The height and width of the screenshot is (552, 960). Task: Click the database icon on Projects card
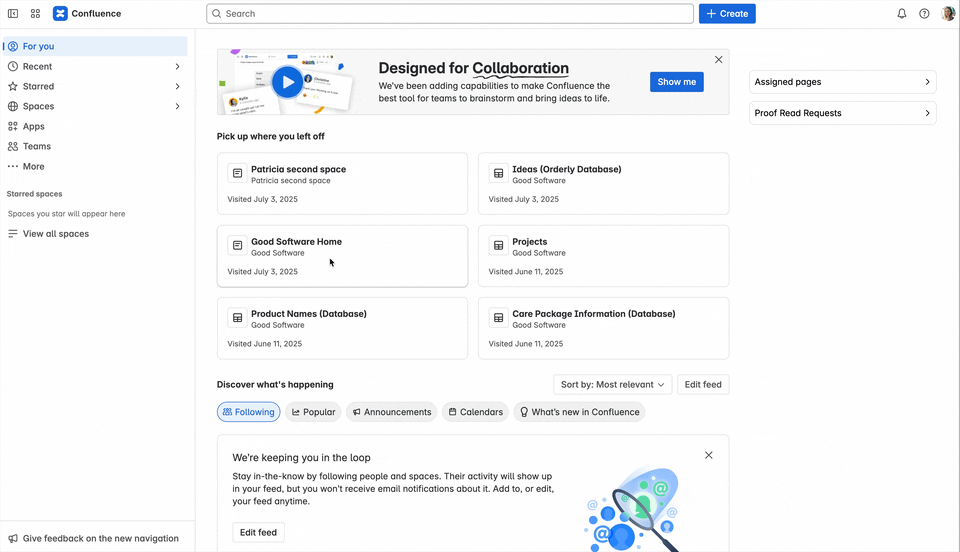(x=499, y=245)
